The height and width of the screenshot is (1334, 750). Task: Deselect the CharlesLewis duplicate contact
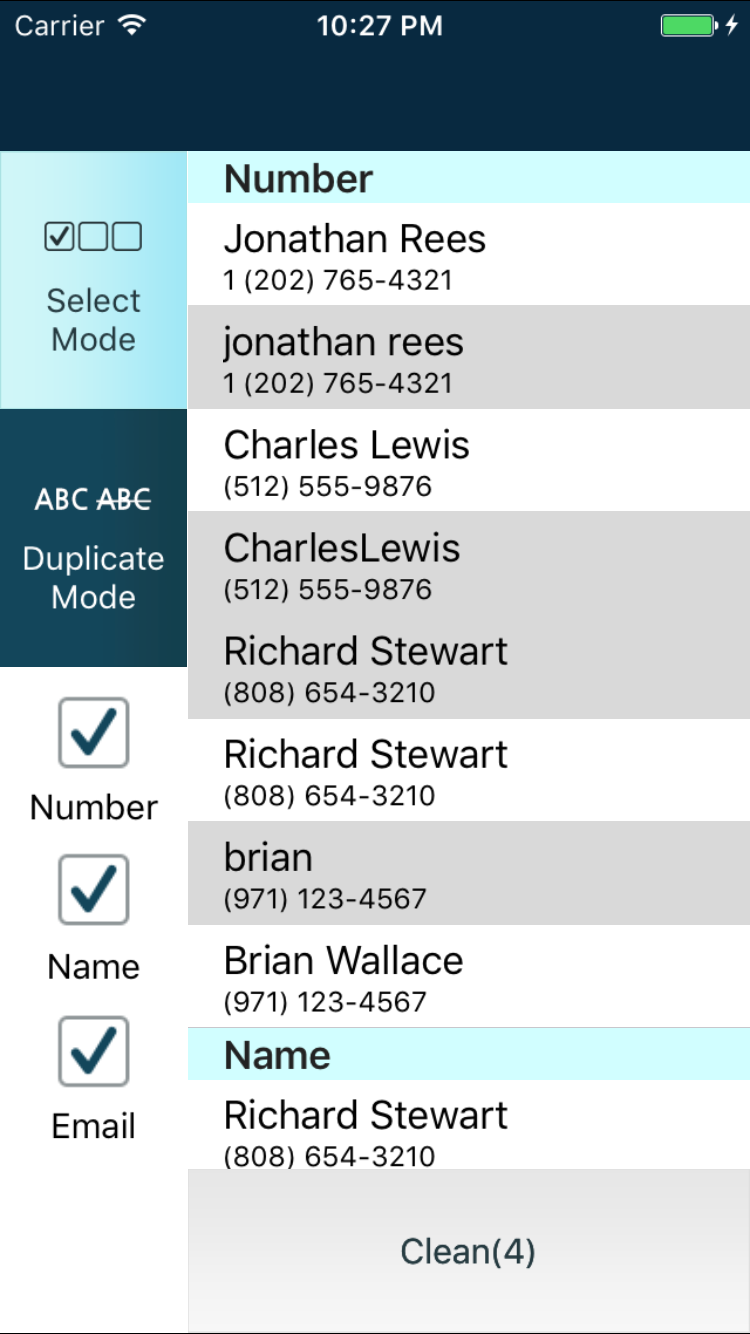point(468,563)
